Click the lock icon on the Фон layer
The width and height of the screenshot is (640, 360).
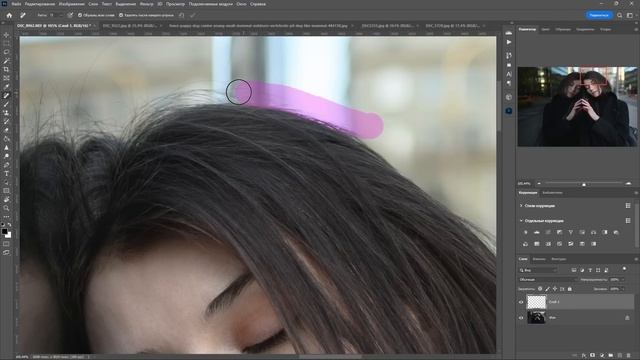pyautogui.click(x=627, y=318)
